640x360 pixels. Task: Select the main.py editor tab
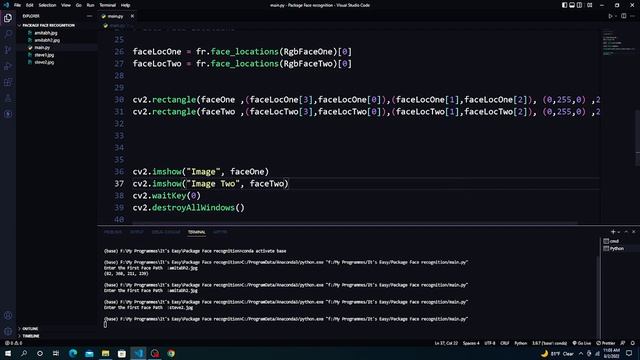116,16
